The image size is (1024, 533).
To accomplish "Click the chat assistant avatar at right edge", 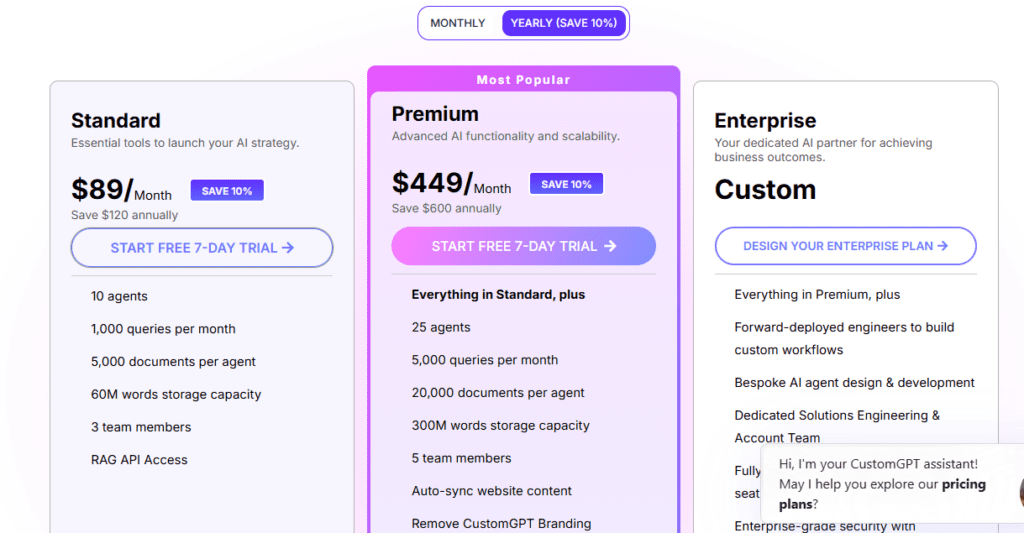I will click(1020, 490).
